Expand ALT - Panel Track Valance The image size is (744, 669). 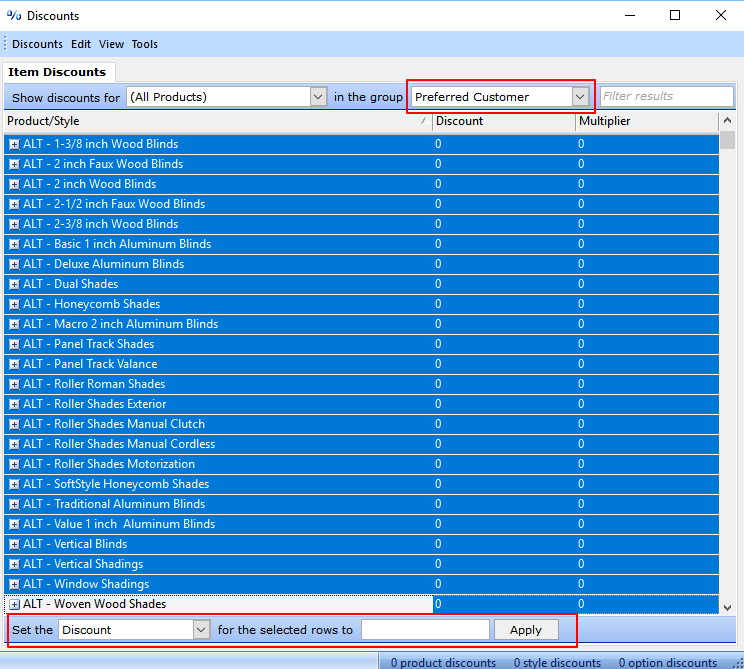[15, 364]
